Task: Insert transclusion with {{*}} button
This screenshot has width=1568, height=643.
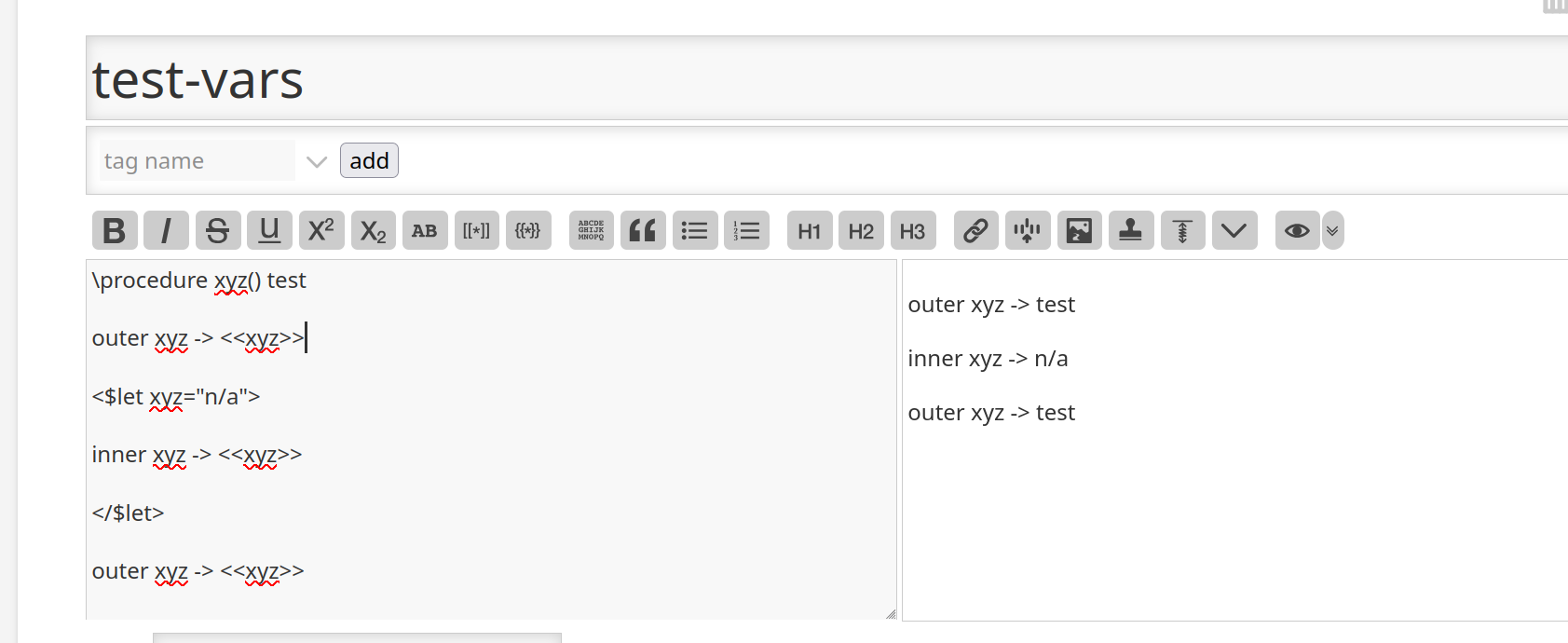Action: pyautogui.click(x=528, y=230)
